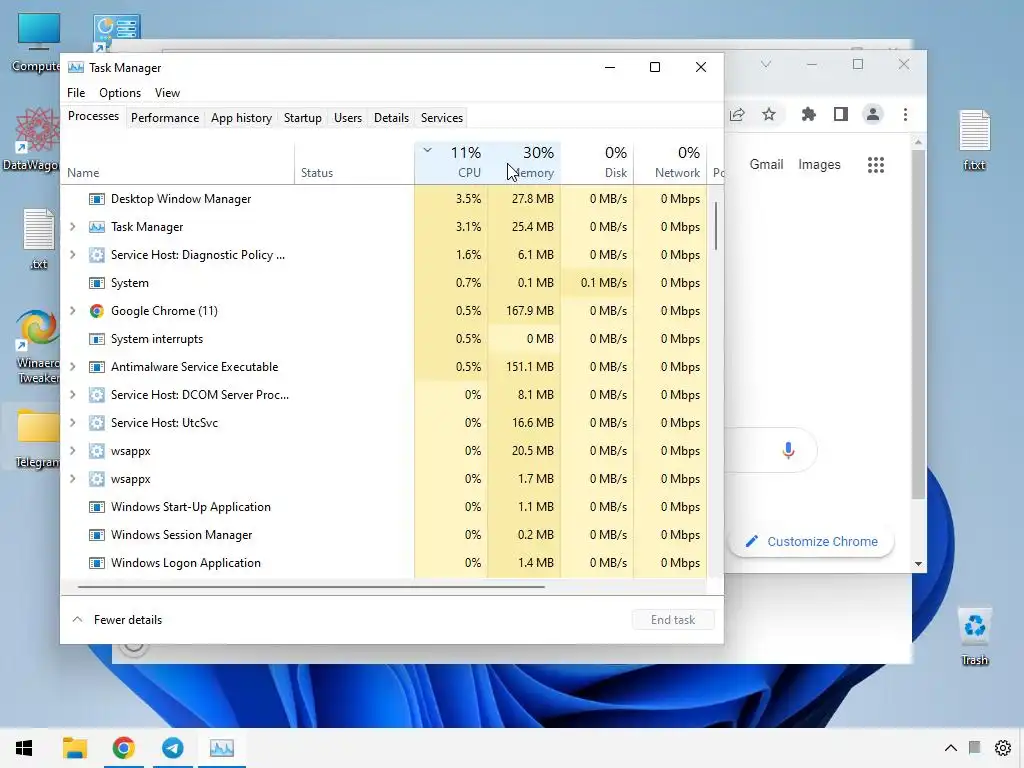This screenshot has height=768, width=1024.
Task: Click the Google Chrome (11) process icon
Action: point(97,311)
